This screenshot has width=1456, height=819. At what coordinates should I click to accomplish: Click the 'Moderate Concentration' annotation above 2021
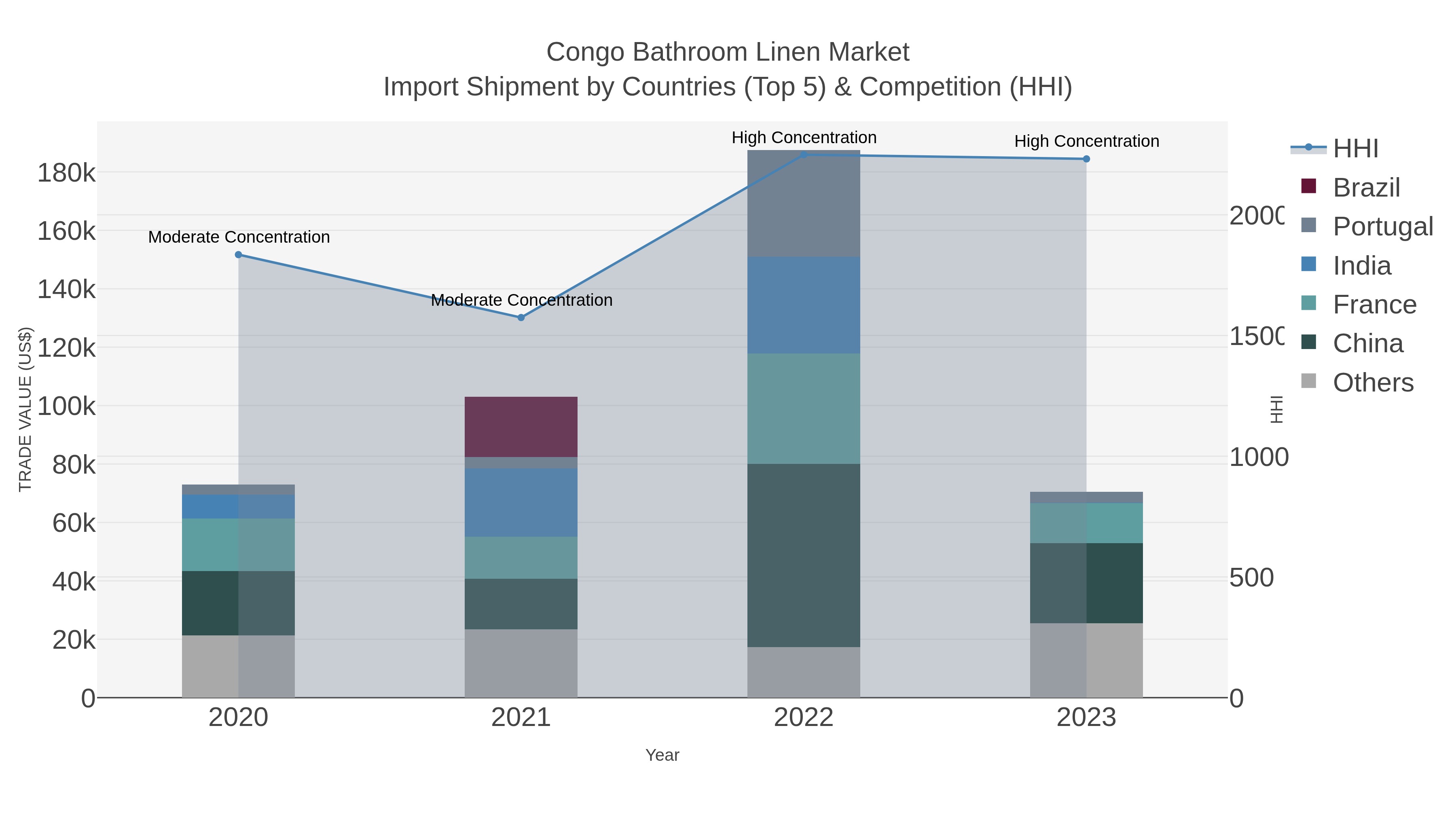(x=522, y=300)
